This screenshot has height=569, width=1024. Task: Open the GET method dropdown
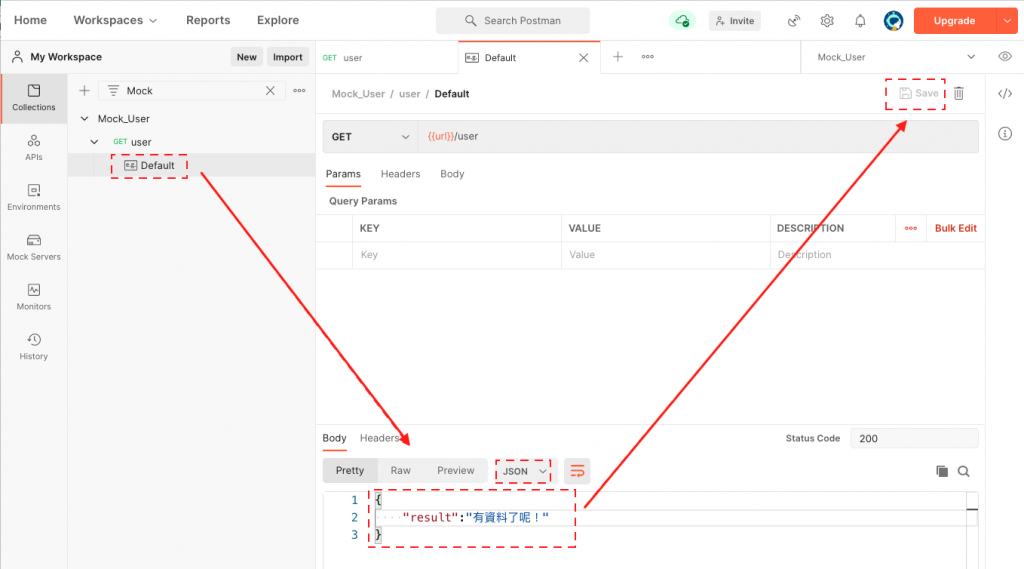coord(370,137)
